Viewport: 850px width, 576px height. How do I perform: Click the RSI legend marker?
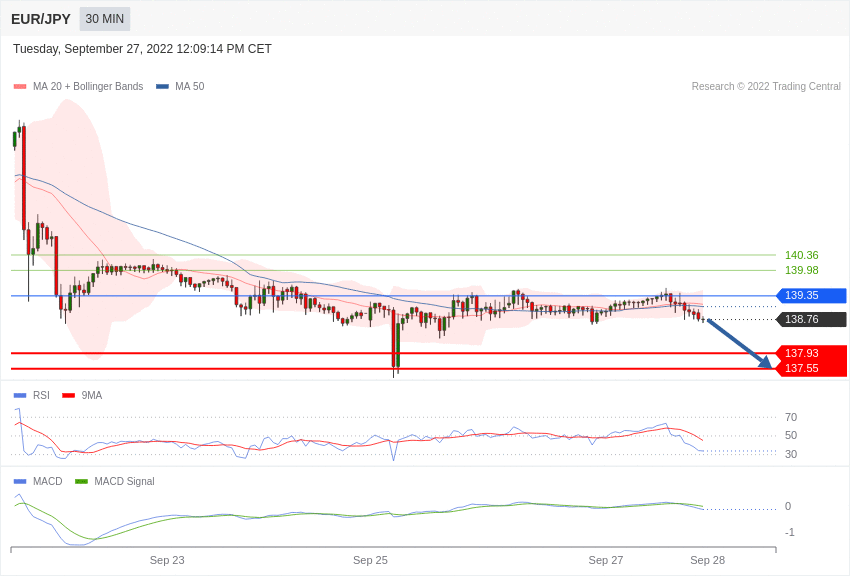coord(20,396)
